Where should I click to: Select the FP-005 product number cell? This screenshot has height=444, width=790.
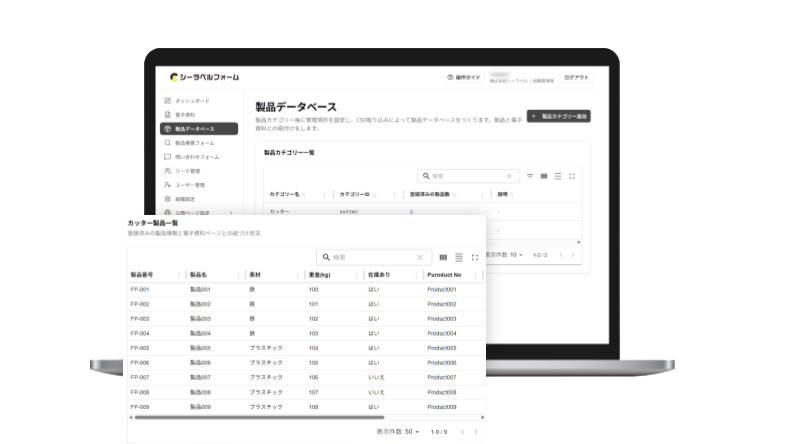(140, 348)
